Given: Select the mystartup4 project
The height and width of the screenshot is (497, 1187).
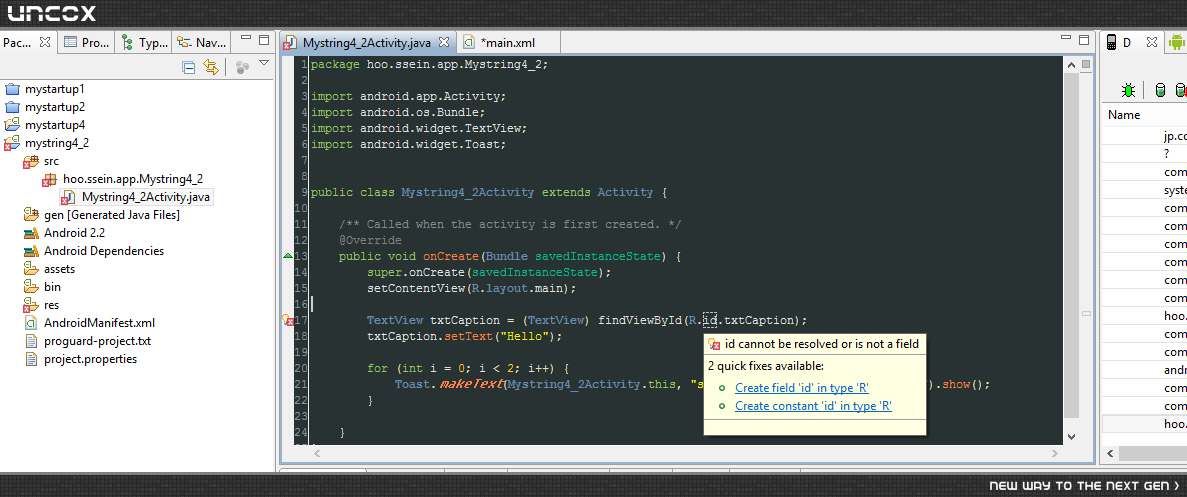Looking at the screenshot, I should point(45,125).
